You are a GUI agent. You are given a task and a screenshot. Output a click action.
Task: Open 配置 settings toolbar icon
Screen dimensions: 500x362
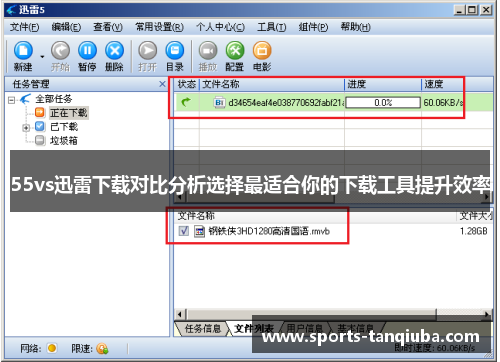[x=235, y=51]
